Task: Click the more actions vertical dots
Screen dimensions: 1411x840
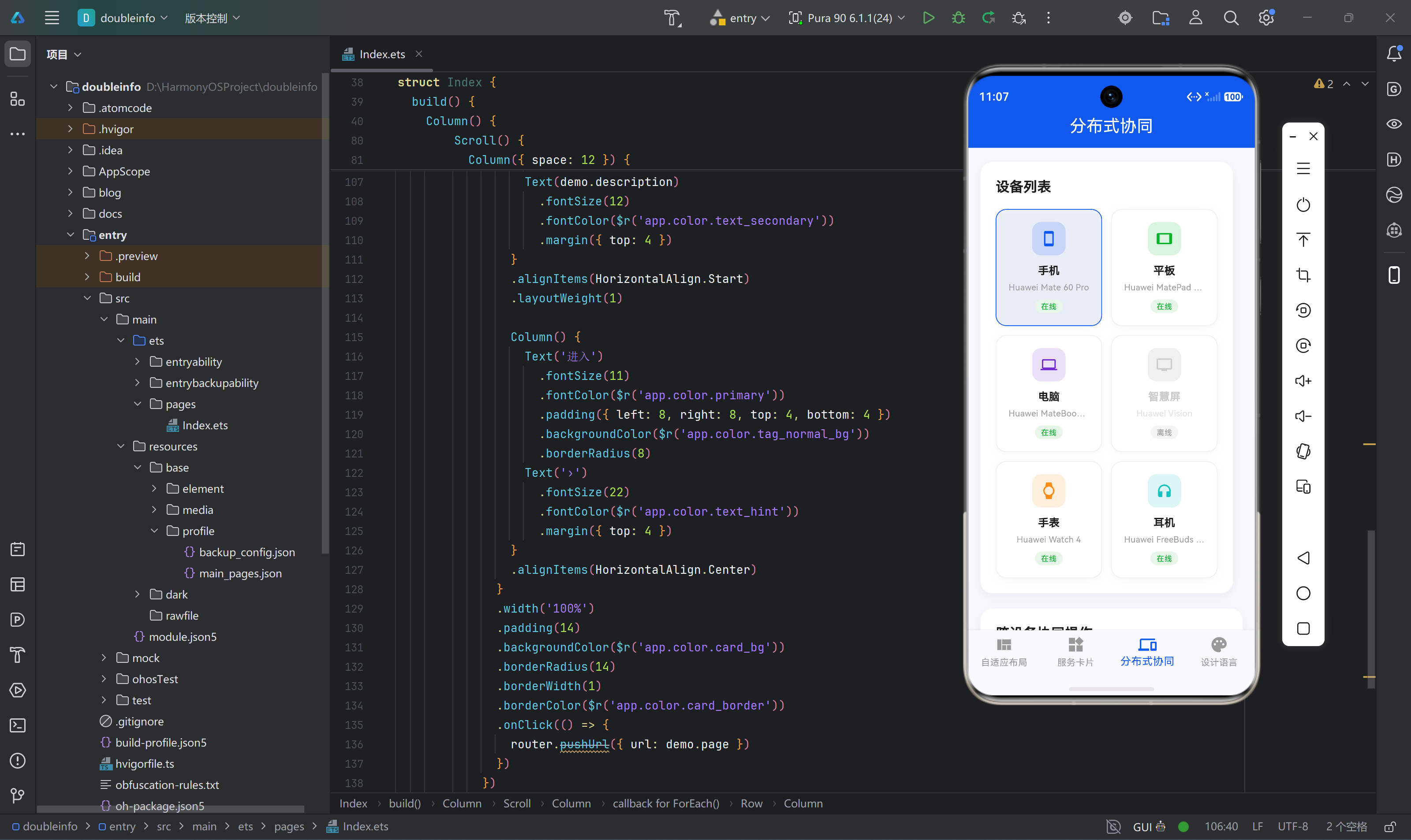Action: point(1048,18)
